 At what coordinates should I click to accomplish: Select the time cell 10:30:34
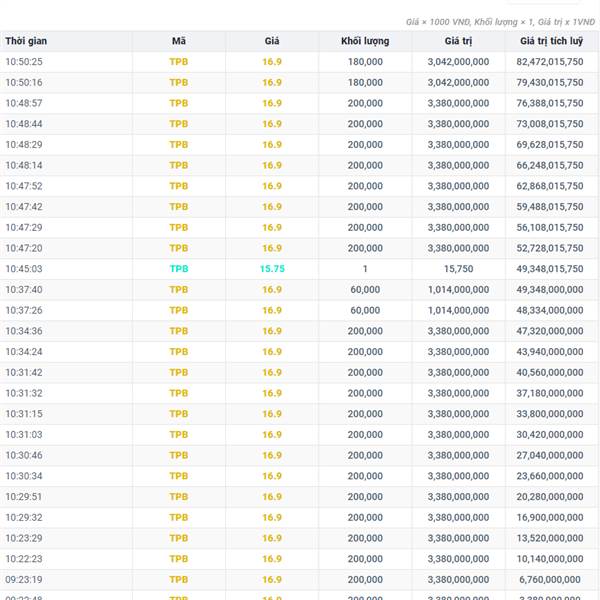click(24, 476)
